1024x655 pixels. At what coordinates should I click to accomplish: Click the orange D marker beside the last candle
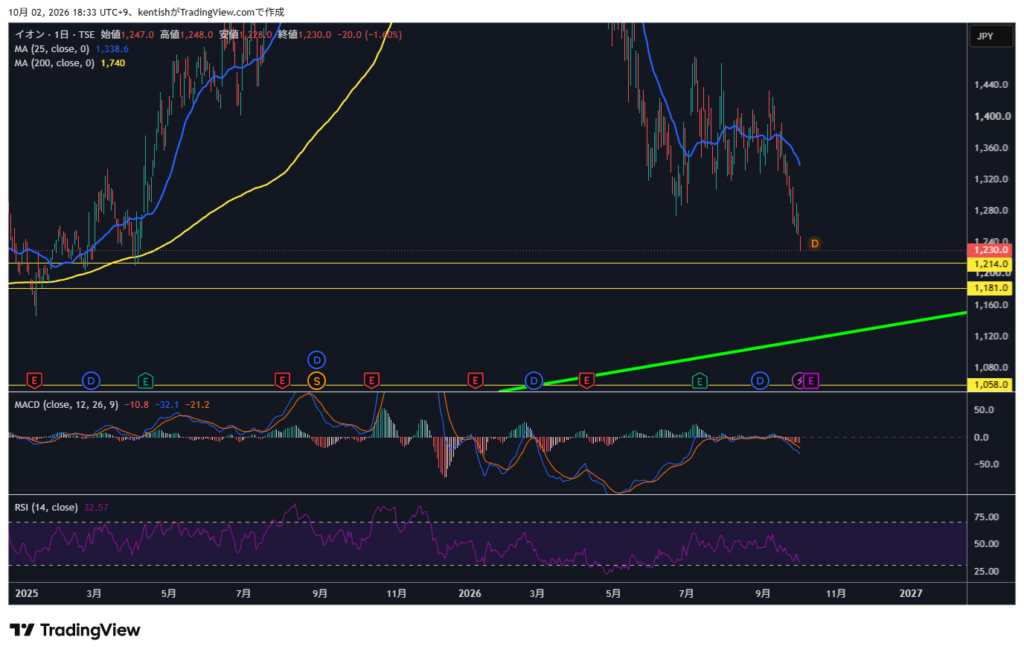click(814, 244)
